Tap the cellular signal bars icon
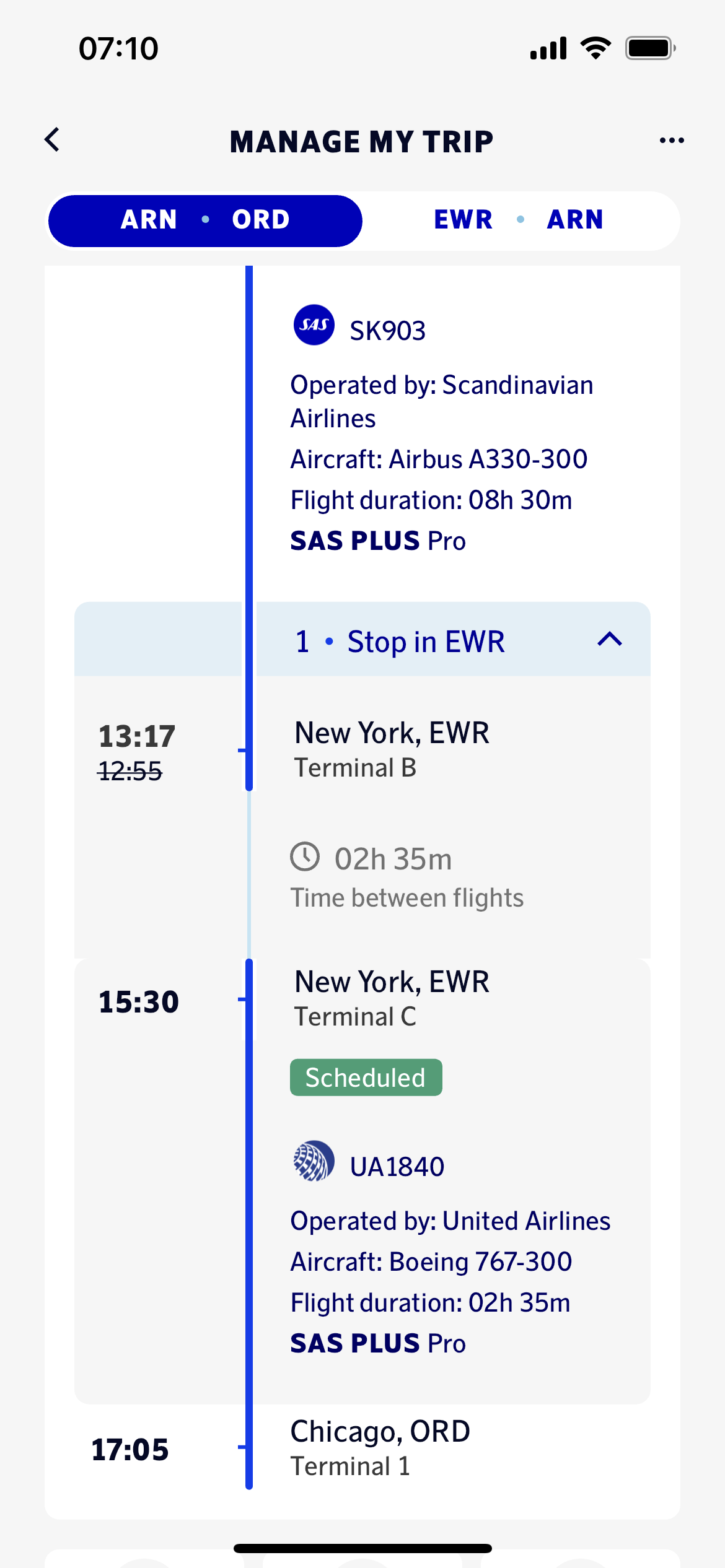 548,48
